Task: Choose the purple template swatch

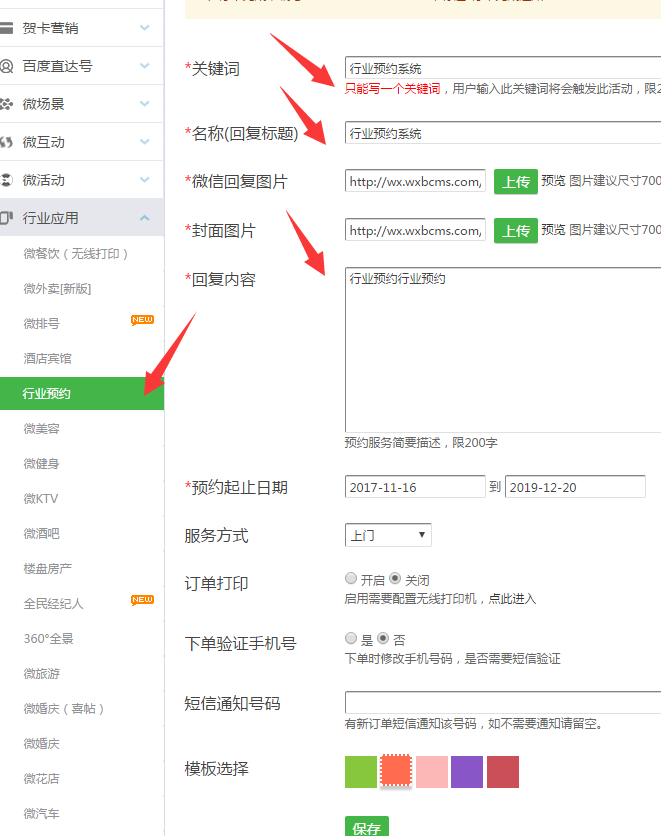Action: tap(467, 771)
